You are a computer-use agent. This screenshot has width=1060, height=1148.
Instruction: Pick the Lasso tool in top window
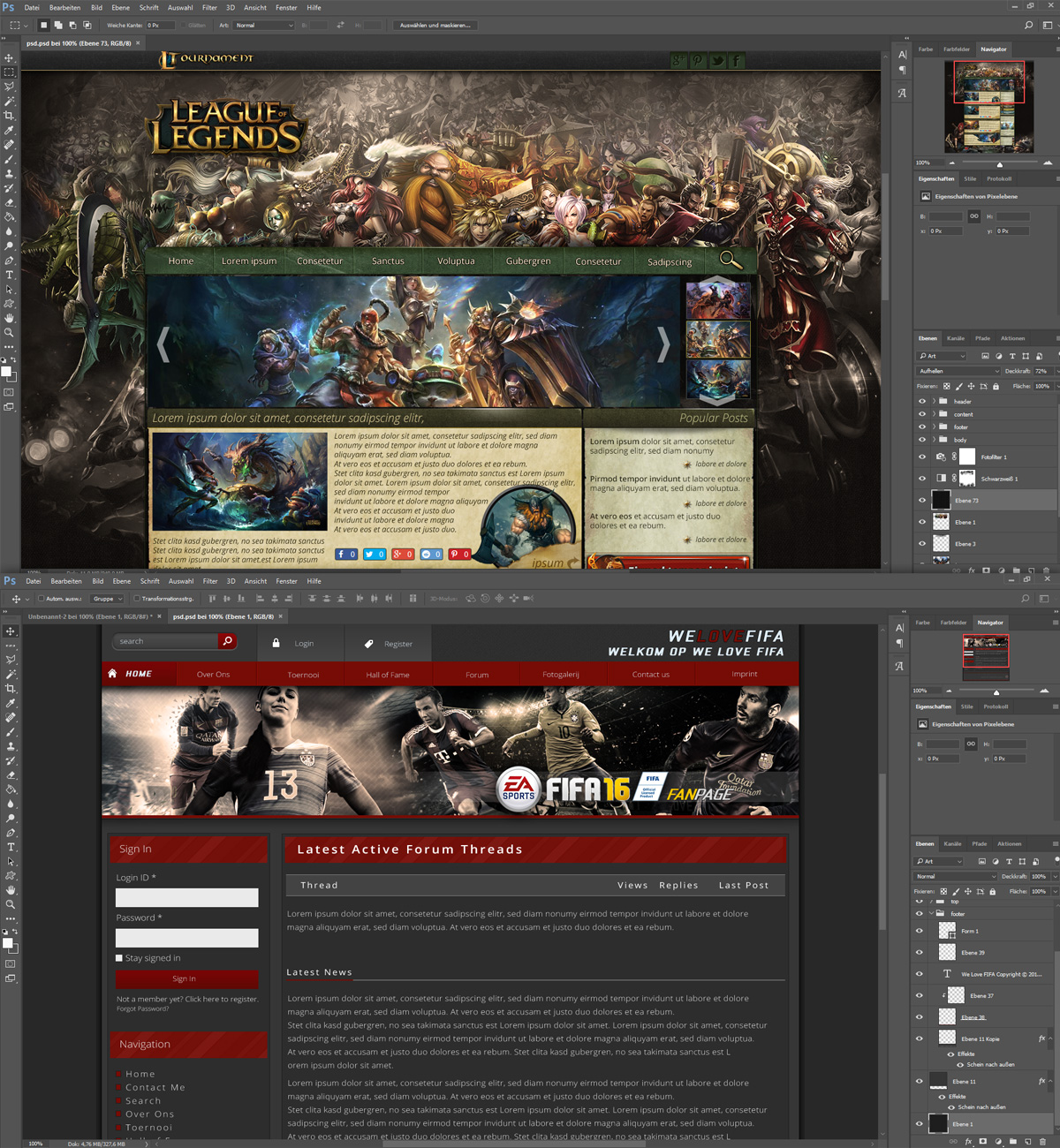[x=10, y=86]
